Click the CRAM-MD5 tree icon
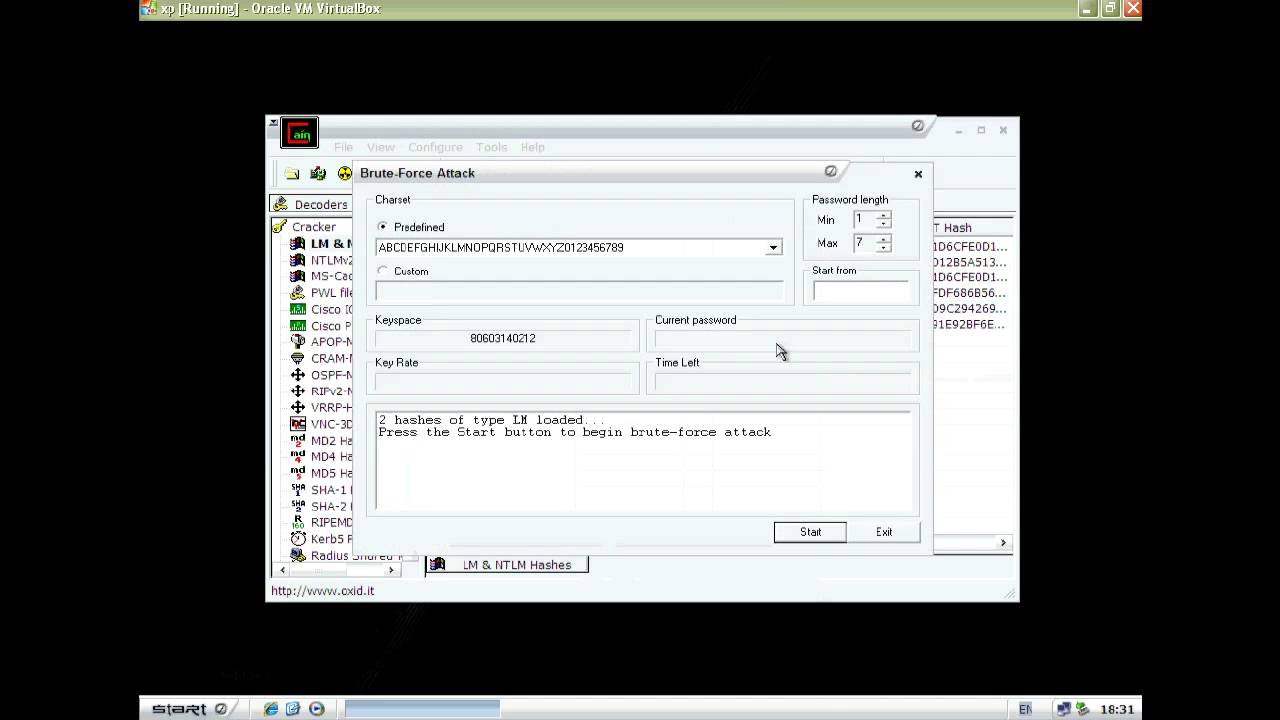The width and height of the screenshot is (1280, 720). (298, 358)
